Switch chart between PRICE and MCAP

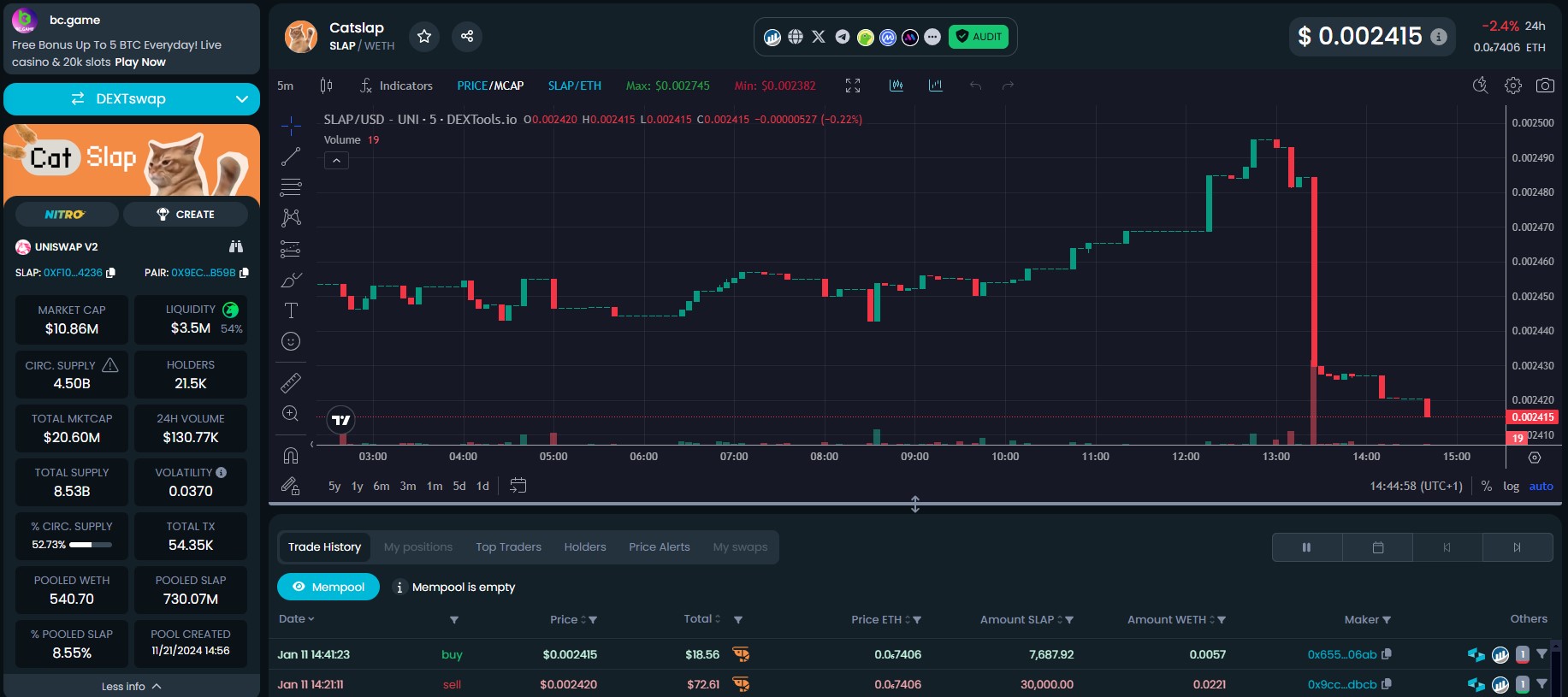[490, 86]
